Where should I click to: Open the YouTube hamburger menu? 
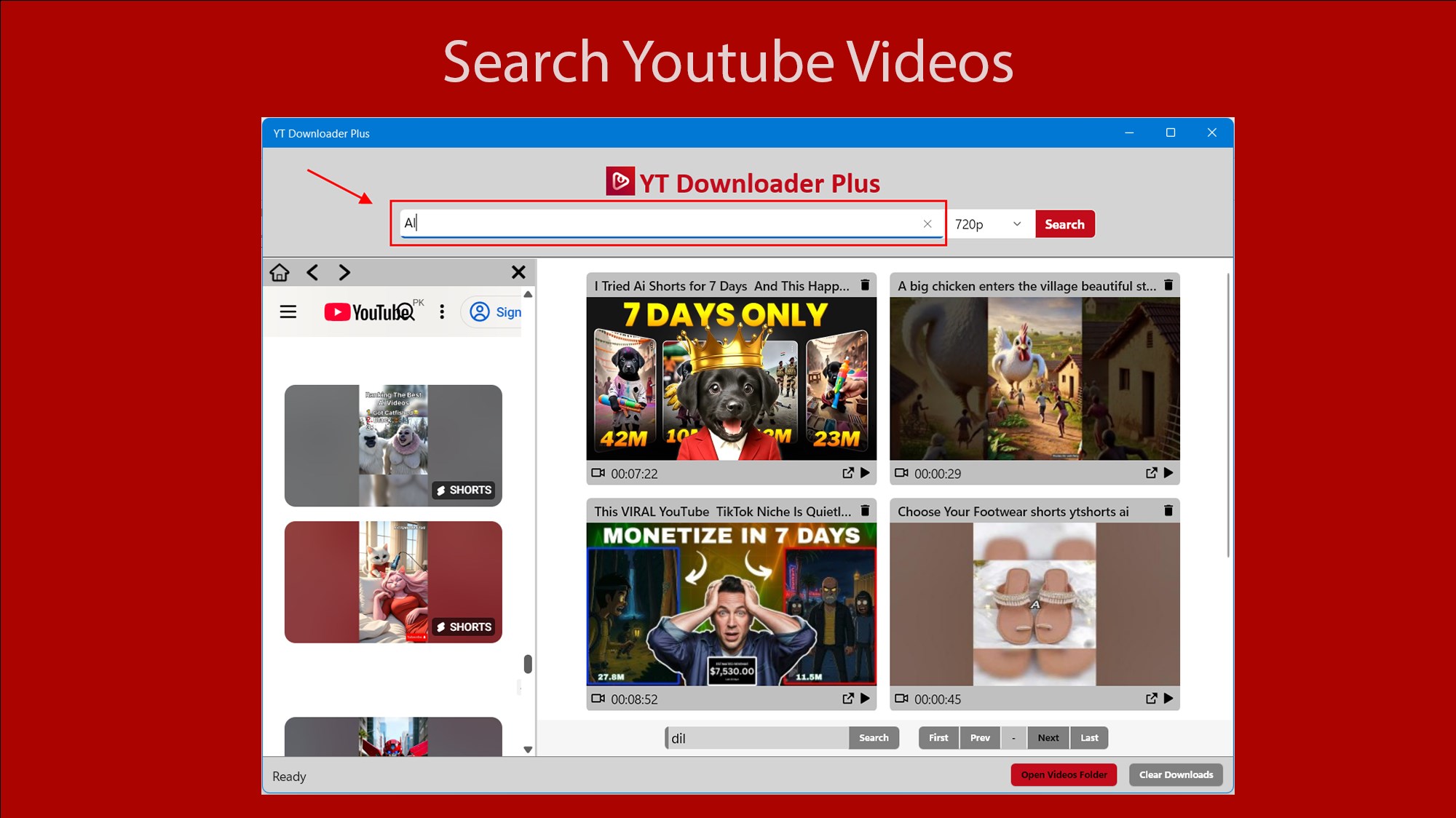[x=288, y=312]
